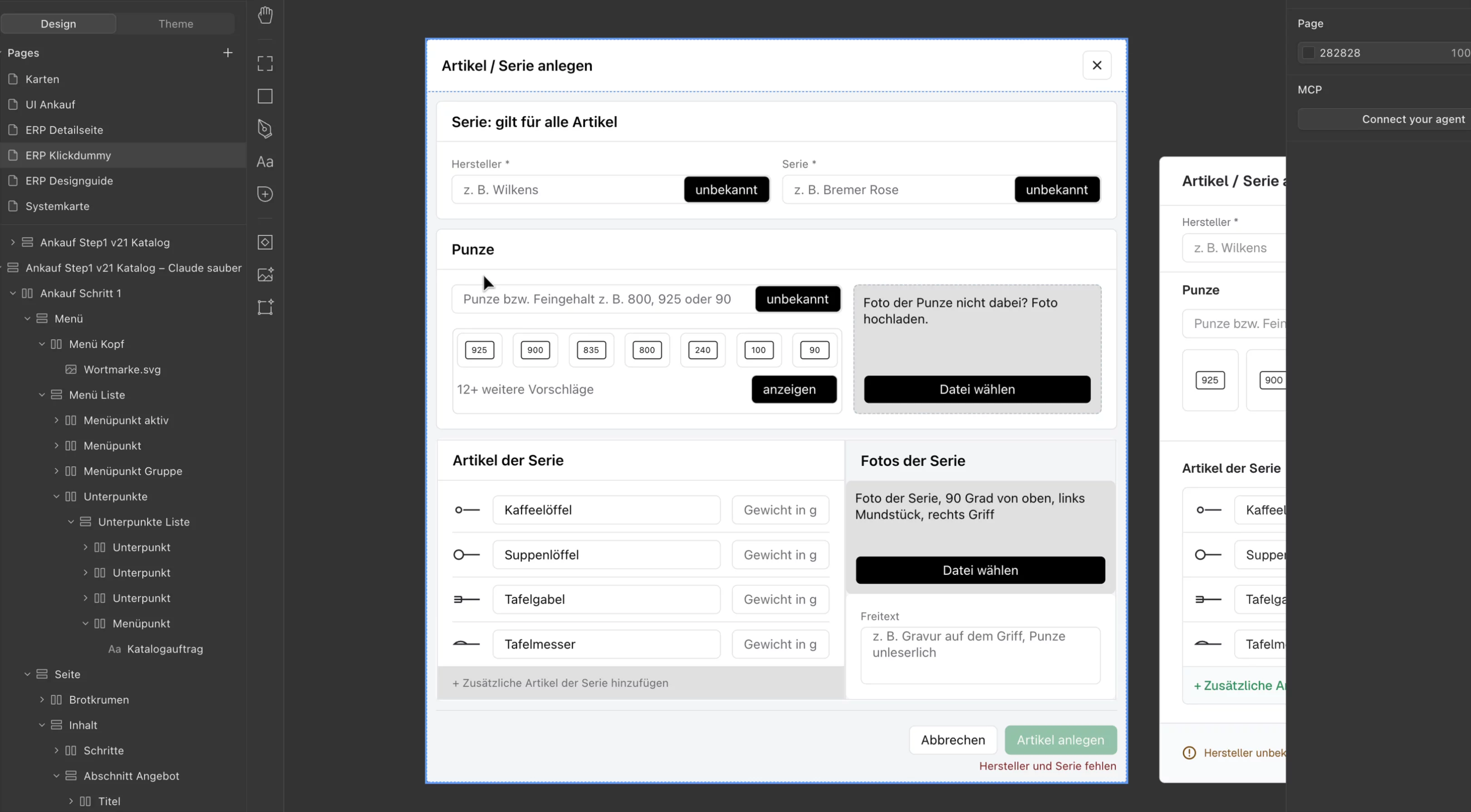Add a new page with plus icon
The image size is (1471, 812).
[x=228, y=53]
